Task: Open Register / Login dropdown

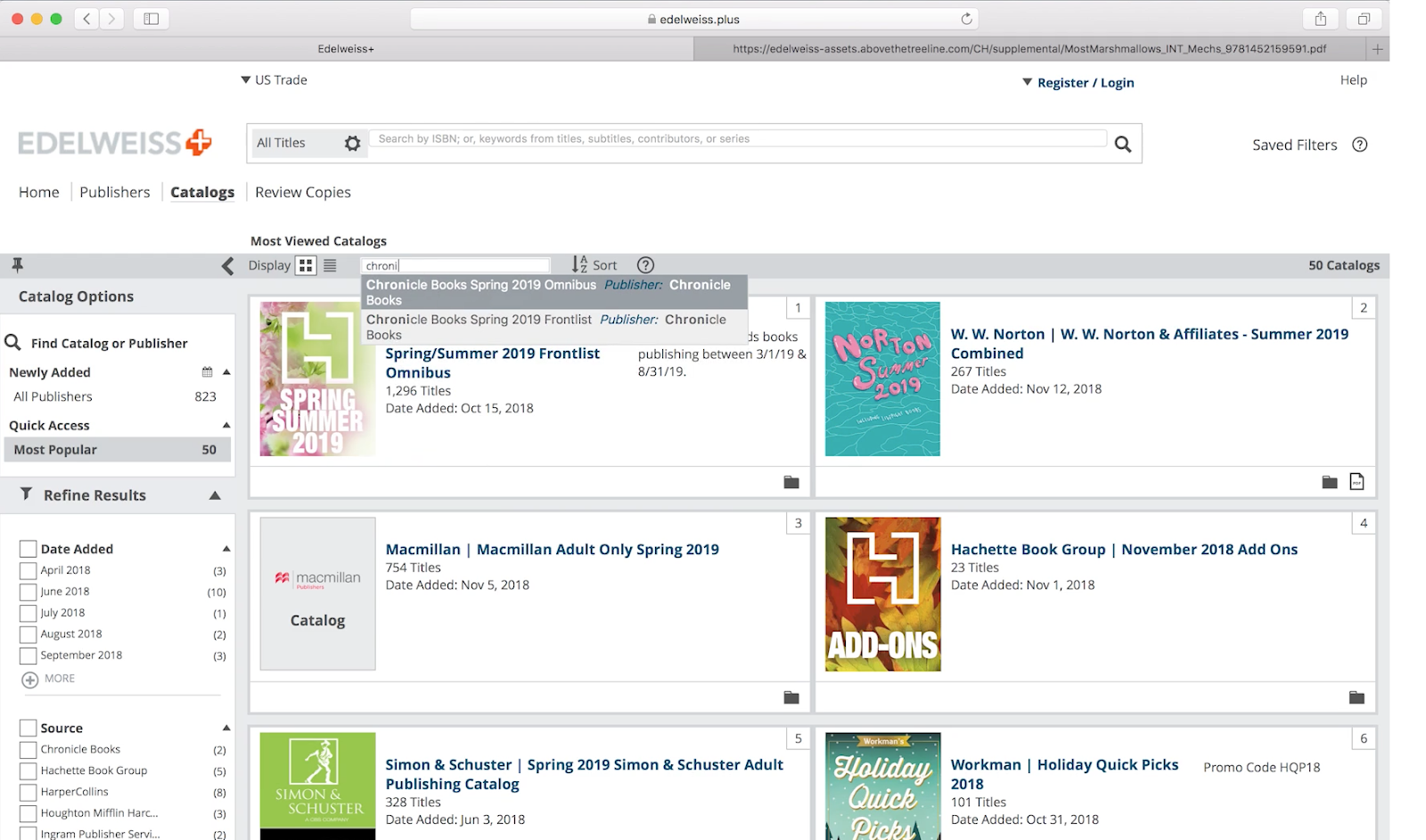Action: click(1078, 82)
